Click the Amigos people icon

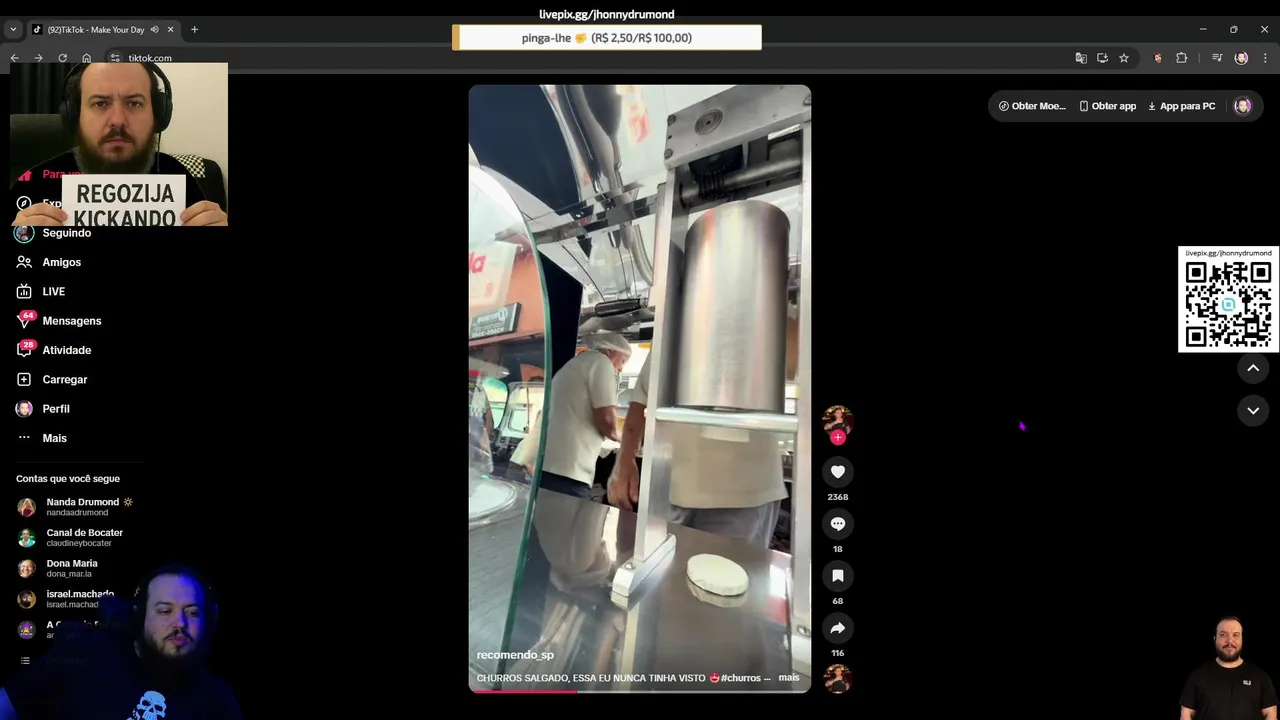click(x=24, y=262)
